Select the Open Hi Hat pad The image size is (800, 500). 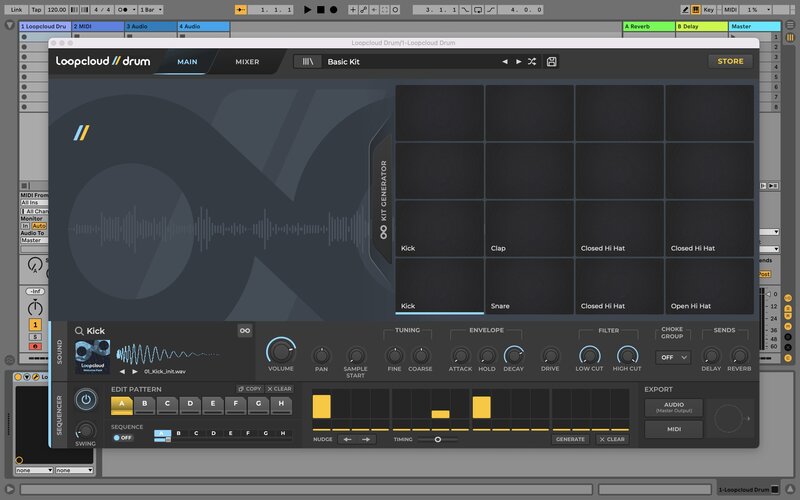pyautogui.click(x=709, y=286)
